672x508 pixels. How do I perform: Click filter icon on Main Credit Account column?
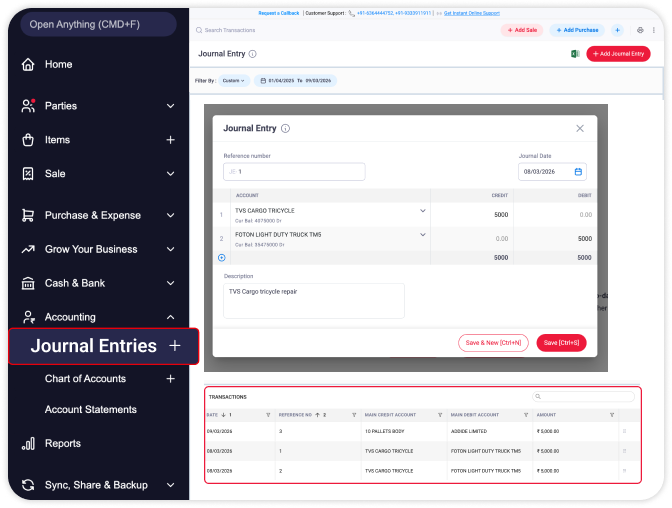point(439,414)
